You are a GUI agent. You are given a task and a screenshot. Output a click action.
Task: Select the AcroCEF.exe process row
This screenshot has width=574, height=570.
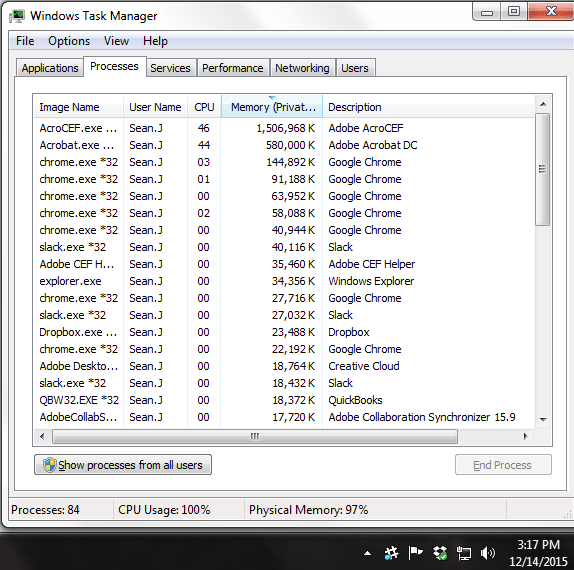[x=284, y=128]
